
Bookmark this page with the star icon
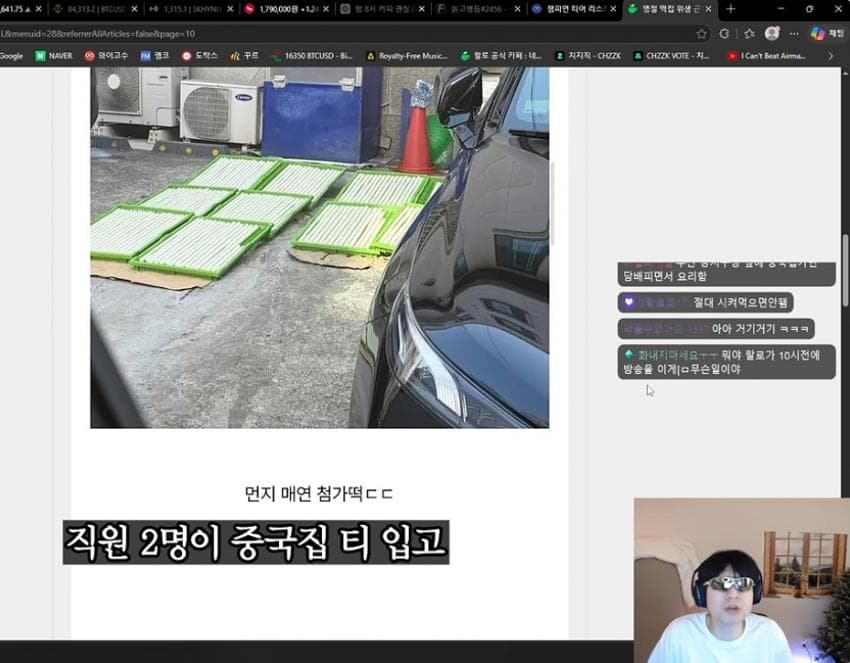[x=701, y=34]
